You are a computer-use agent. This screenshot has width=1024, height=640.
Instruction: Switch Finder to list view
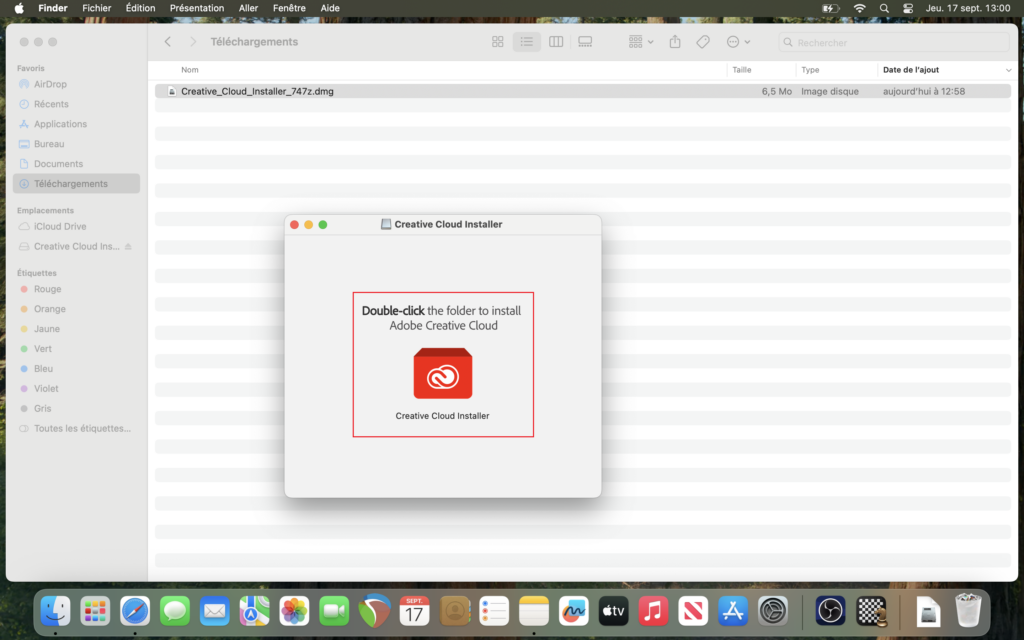coord(526,42)
